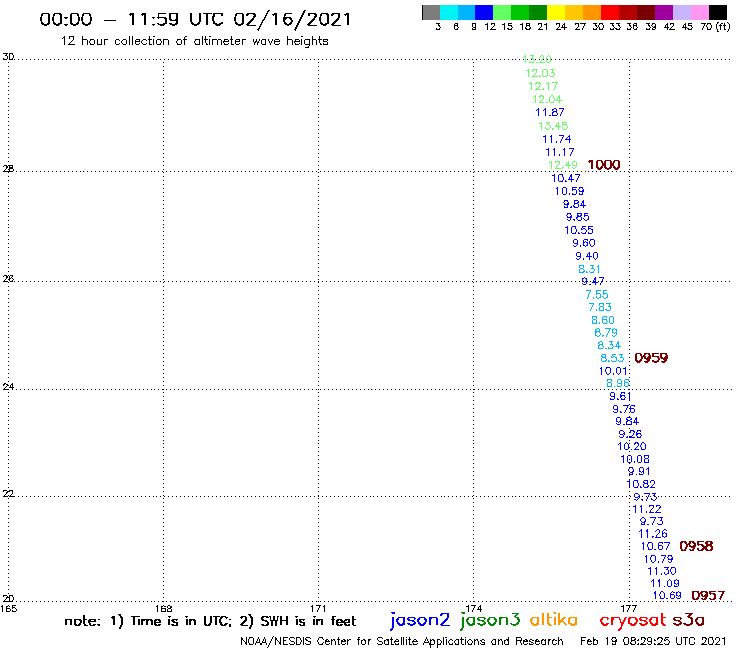Click the wave height value 9.26

630,434
